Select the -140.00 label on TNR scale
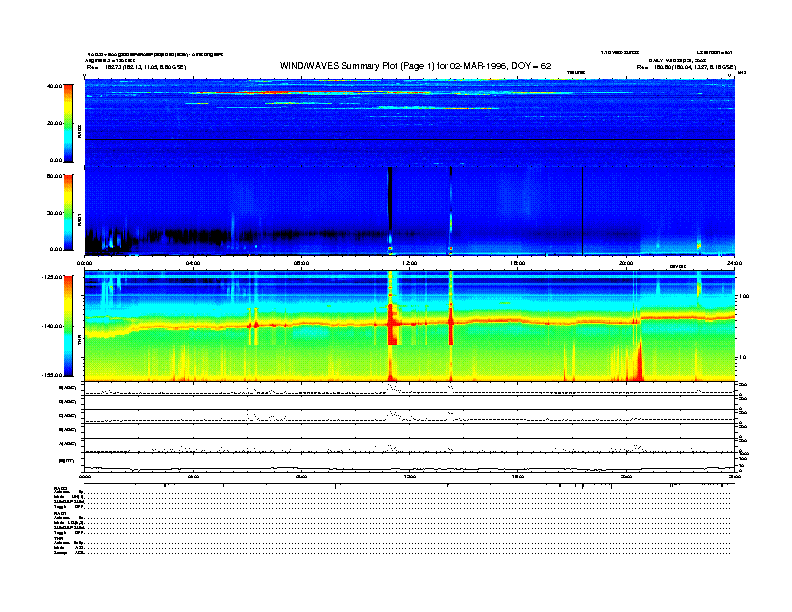The image size is (792, 612). [x=52, y=326]
